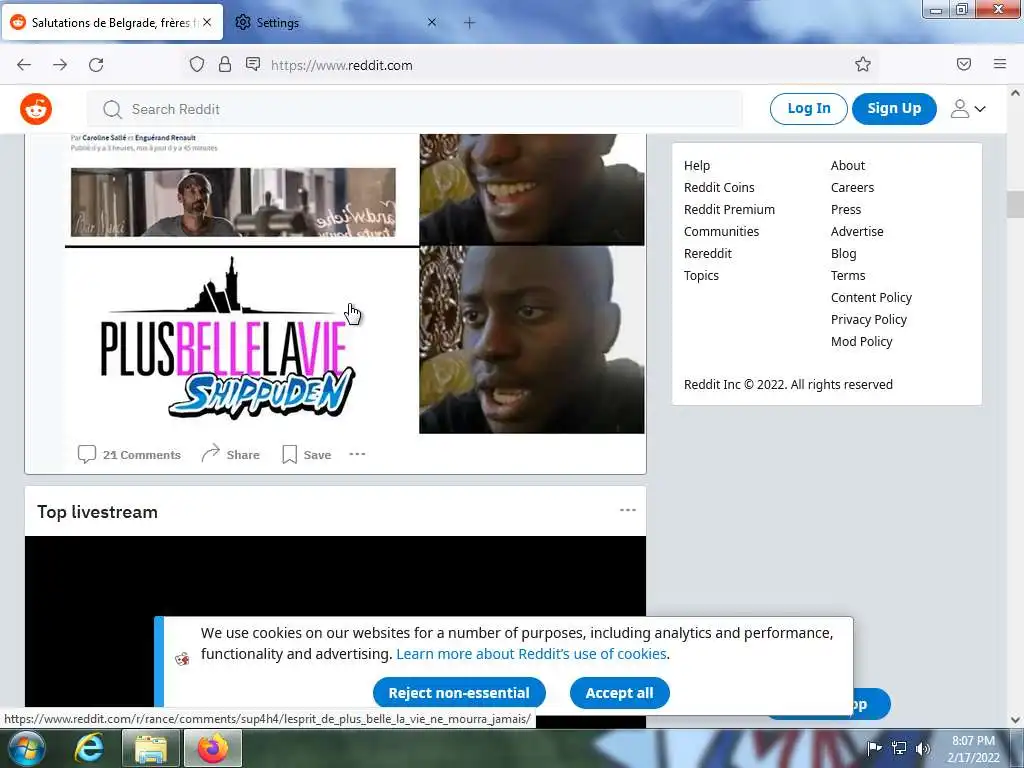The width and height of the screenshot is (1024, 768).
Task: Click the Careers link
Action: coord(852,187)
